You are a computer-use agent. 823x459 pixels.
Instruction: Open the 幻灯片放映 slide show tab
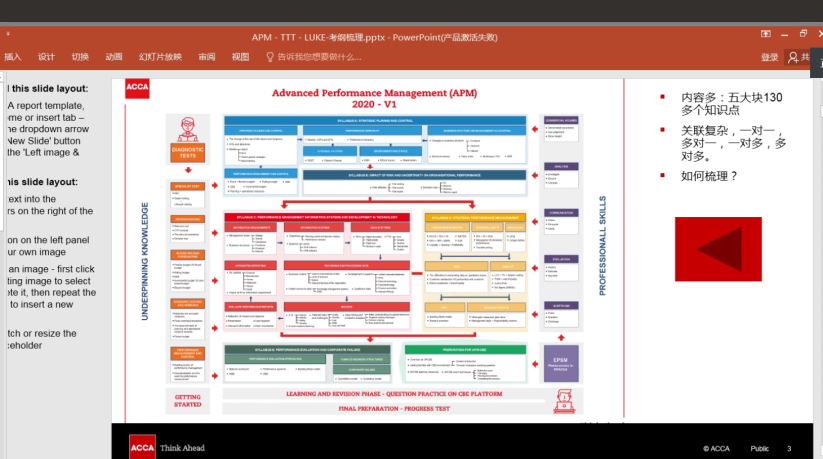pyautogui.click(x=160, y=57)
